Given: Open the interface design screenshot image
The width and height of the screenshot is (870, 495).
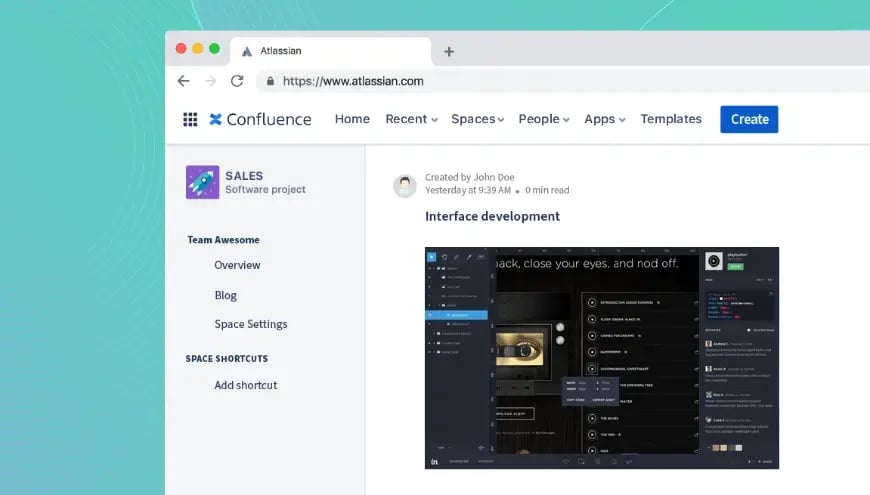Looking at the screenshot, I should [601, 358].
